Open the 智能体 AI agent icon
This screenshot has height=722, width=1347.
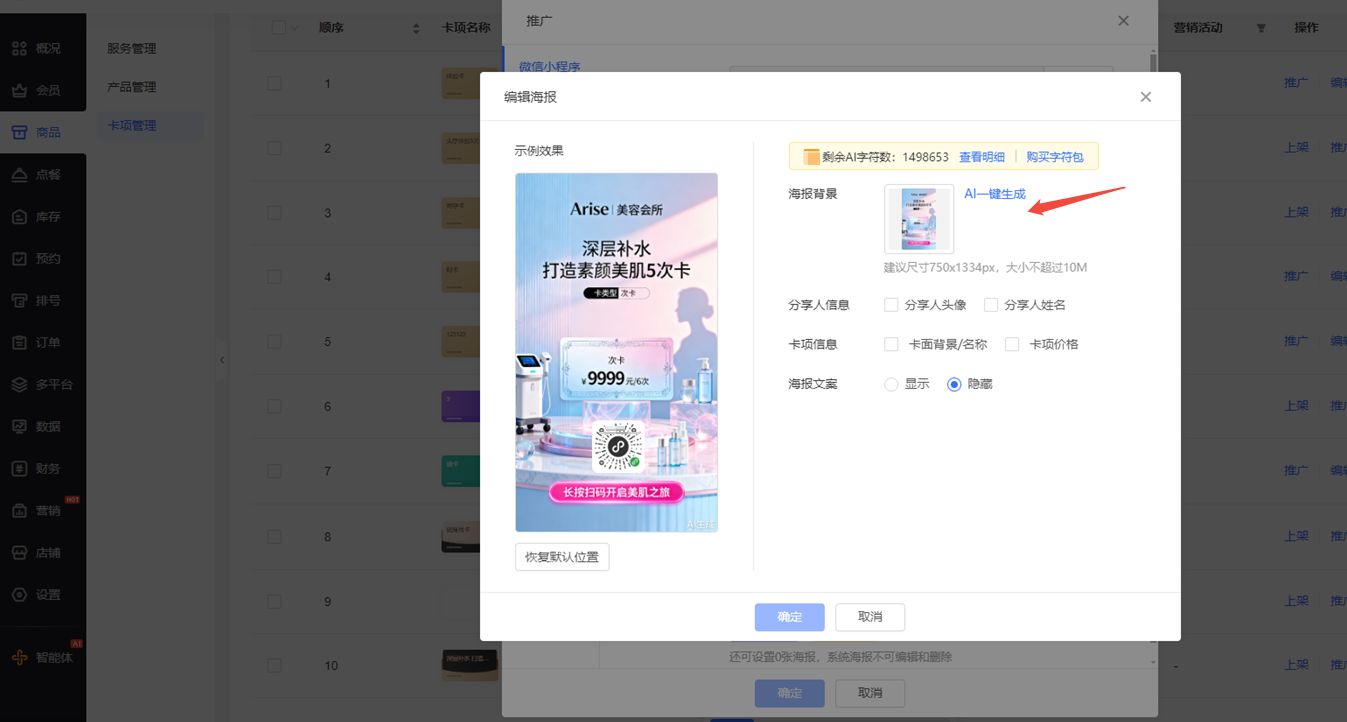pos(19,658)
